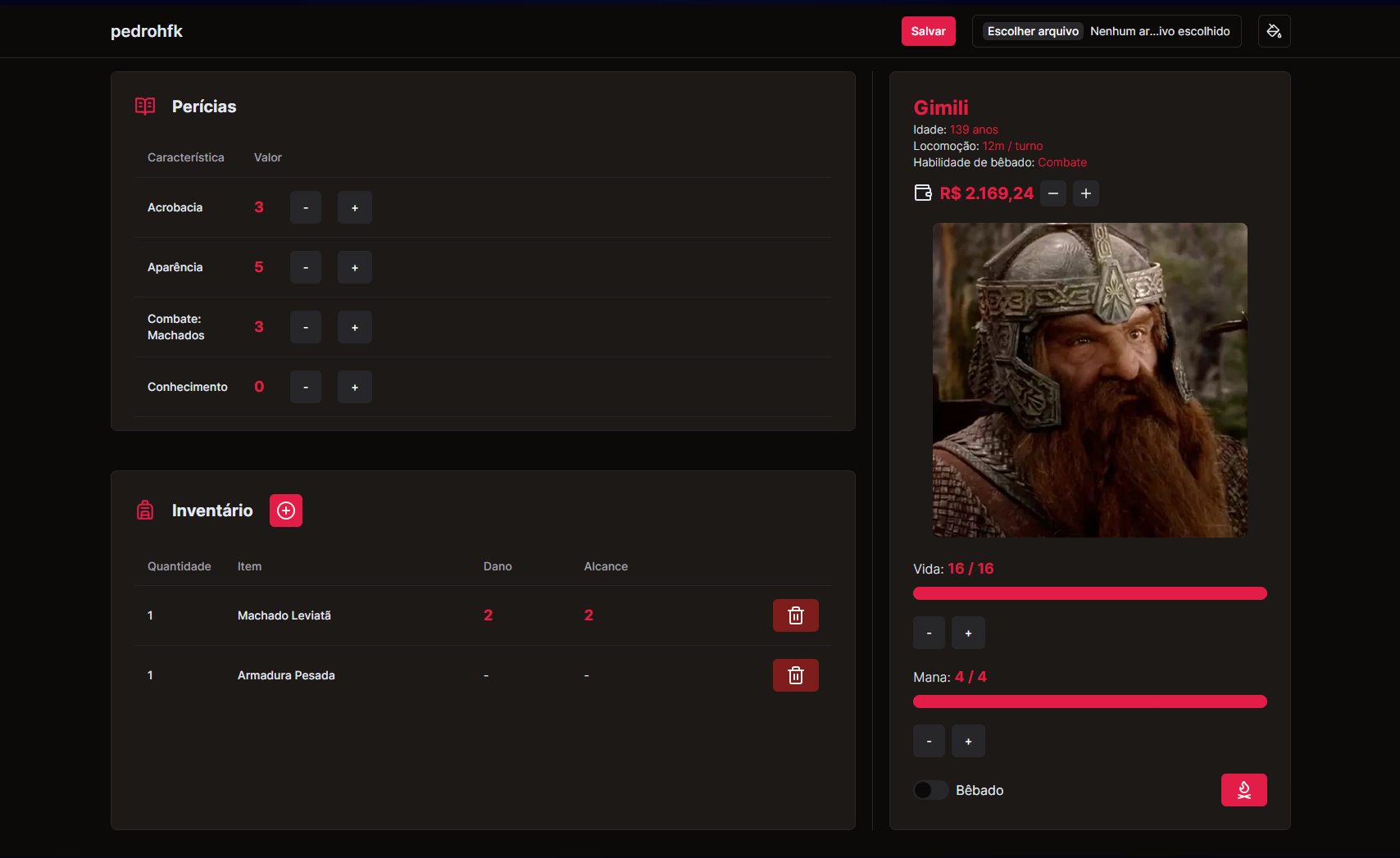1400x858 pixels.
Task: Click the Salvar button
Action: (x=928, y=31)
